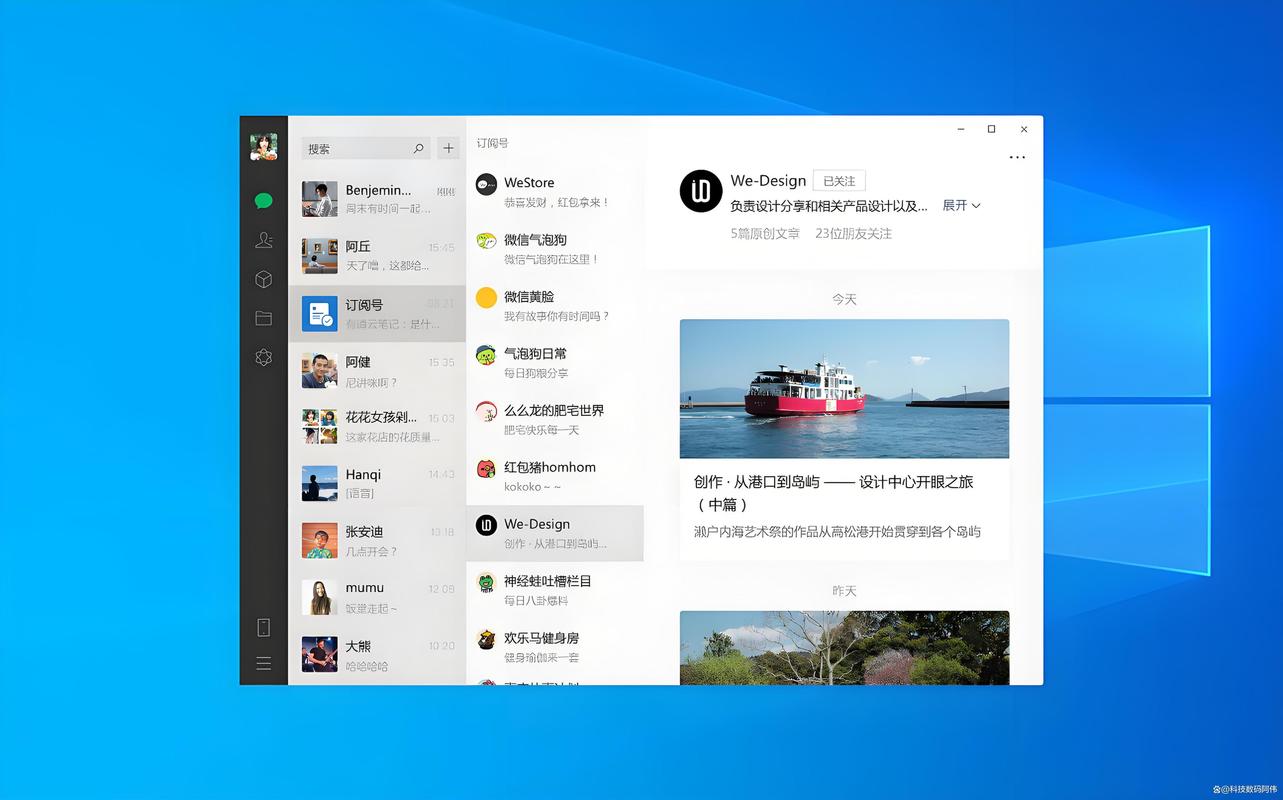Expand the 展开 account description
This screenshot has height=800, width=1283.
959,205
